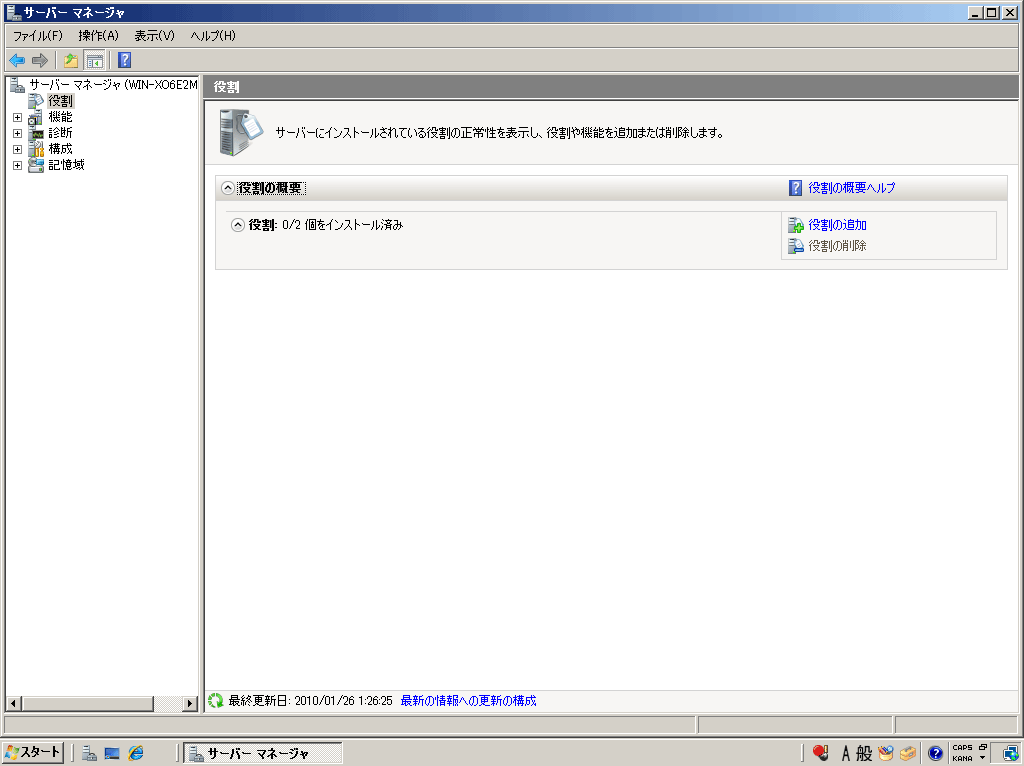1024x766 pixels.
Task: Collapse the 役割の概要 section
Action: pos(227,188)
